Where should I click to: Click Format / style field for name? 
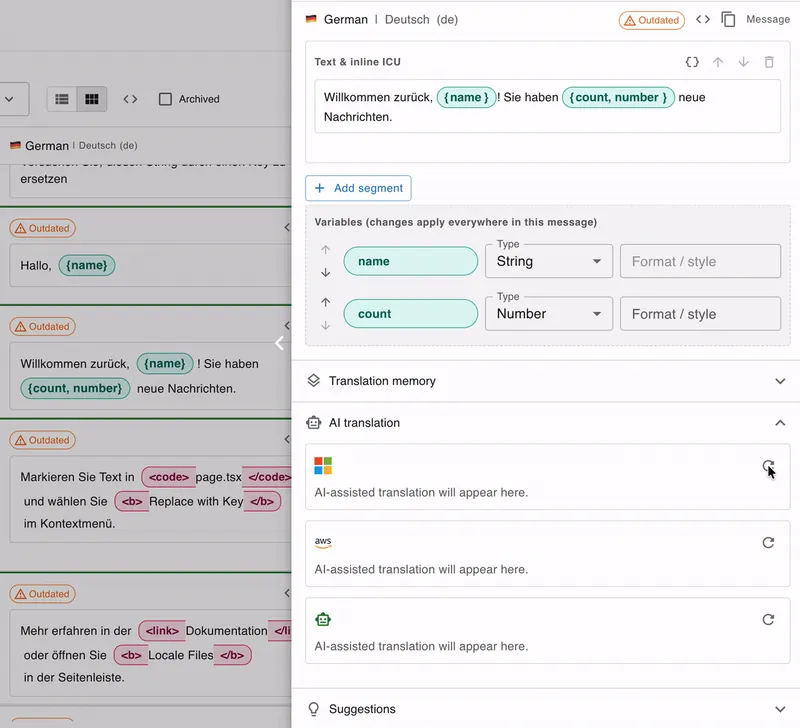click(x=700, y=261)
